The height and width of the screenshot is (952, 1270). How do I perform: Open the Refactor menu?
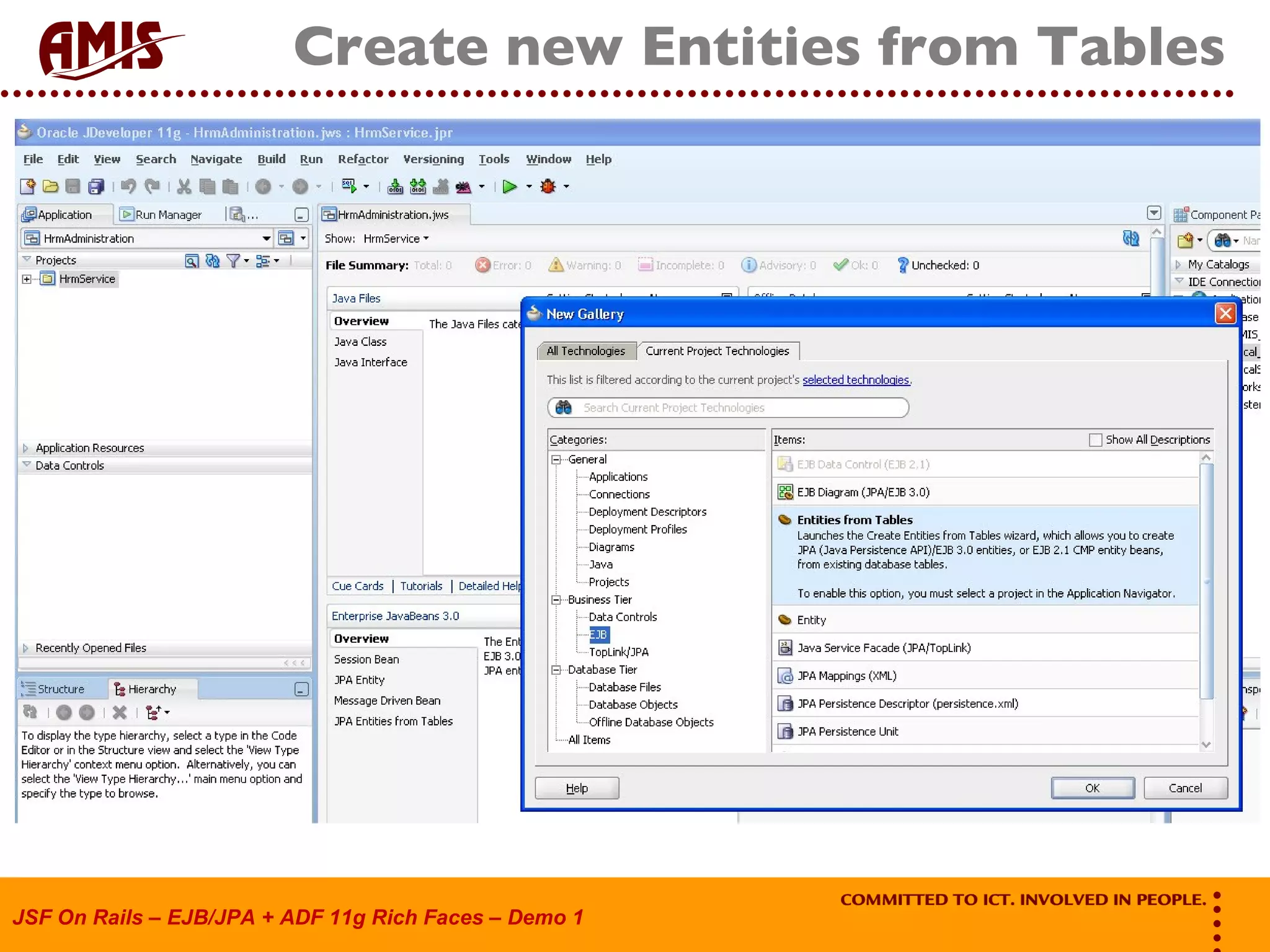[363, 159]
